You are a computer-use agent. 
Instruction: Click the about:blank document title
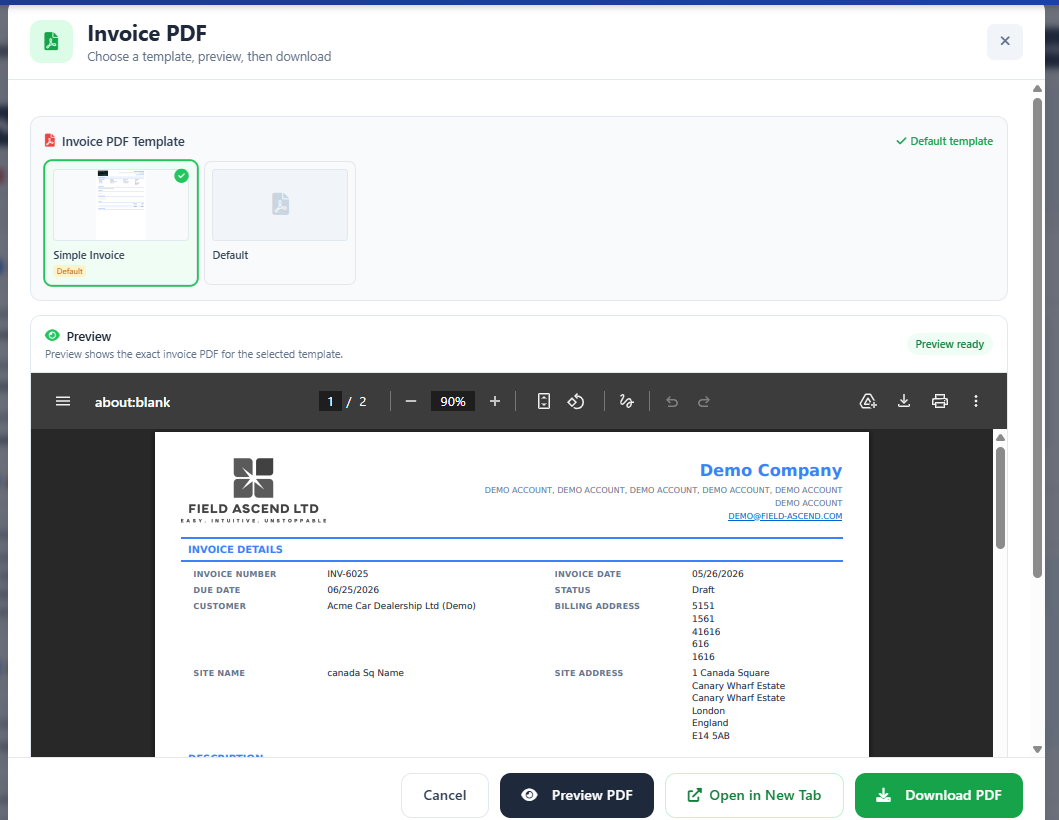coord(132,402)
